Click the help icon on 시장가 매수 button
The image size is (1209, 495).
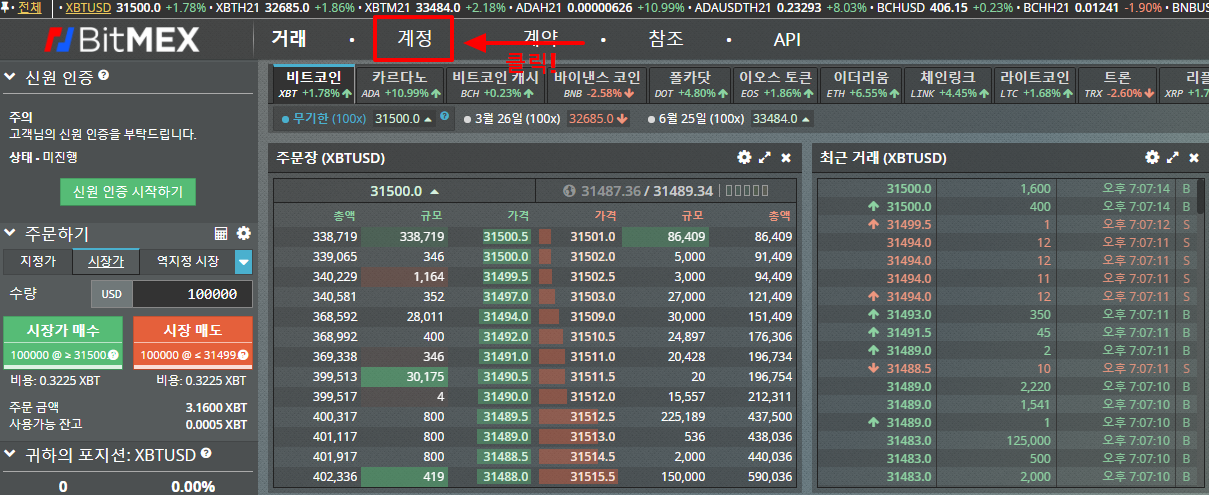[113, 355]
